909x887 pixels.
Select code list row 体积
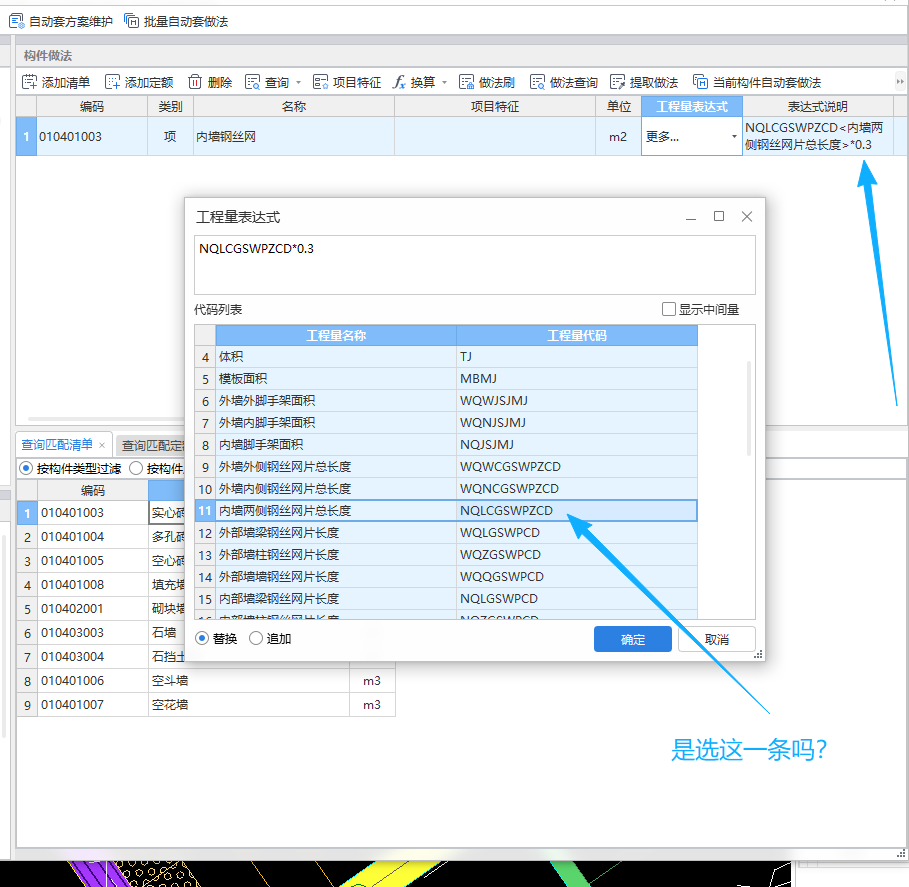pos(446,357)
